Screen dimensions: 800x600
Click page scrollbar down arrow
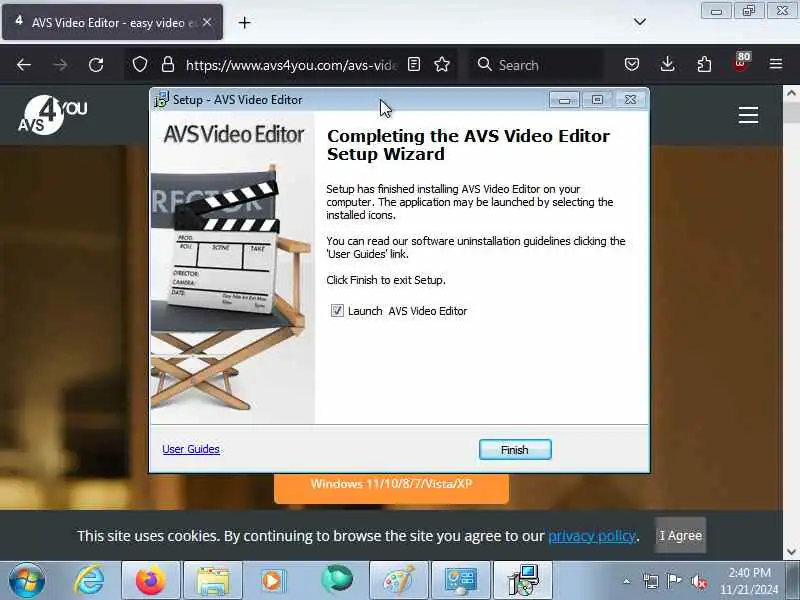pyautogui.click(x=791, y=552)
